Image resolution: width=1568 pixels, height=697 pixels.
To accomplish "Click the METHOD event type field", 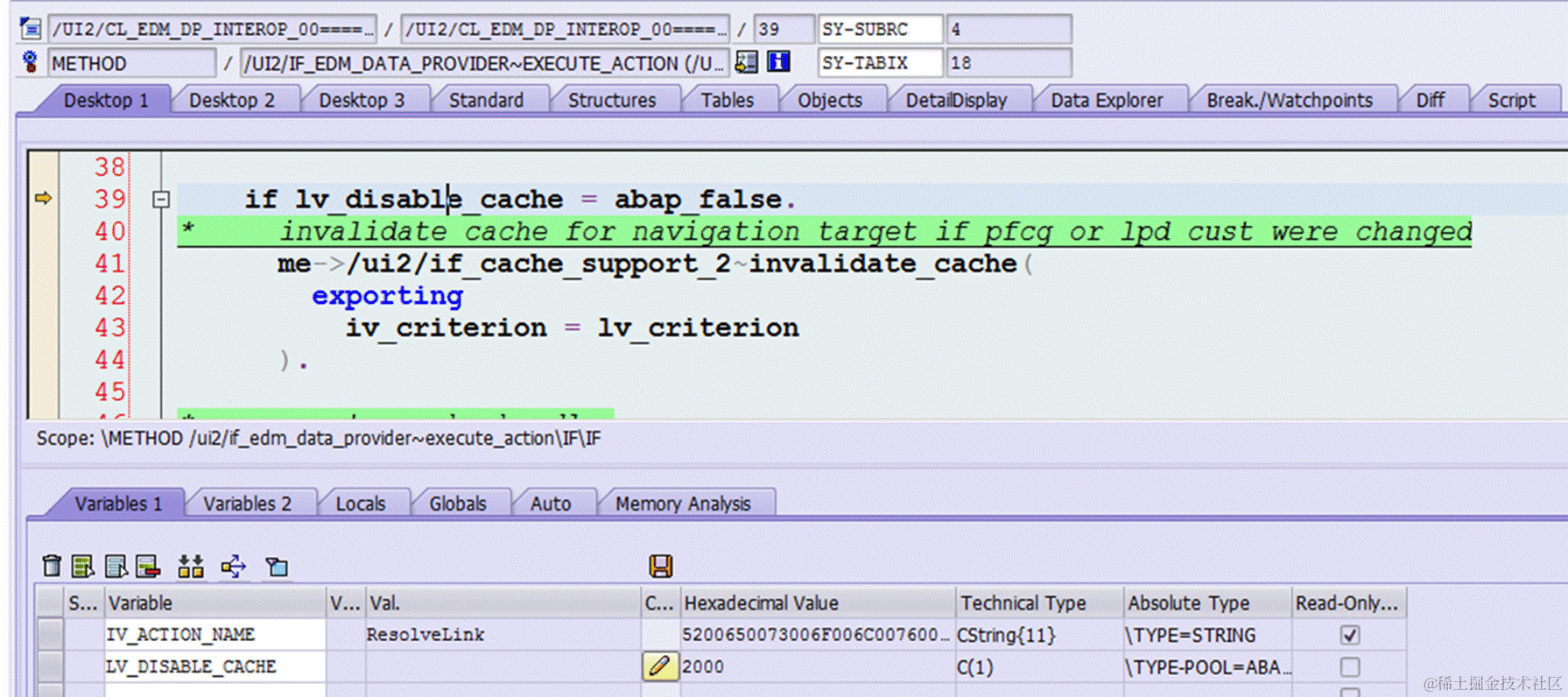I will (x=131, y=63).
